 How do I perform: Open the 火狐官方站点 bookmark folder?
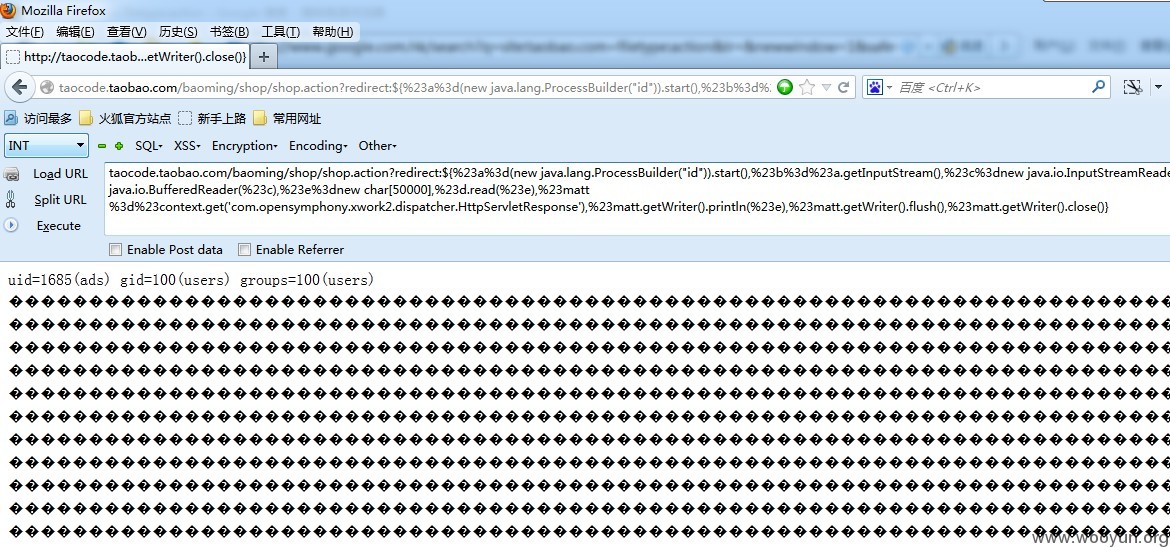(x=125, y=118)
